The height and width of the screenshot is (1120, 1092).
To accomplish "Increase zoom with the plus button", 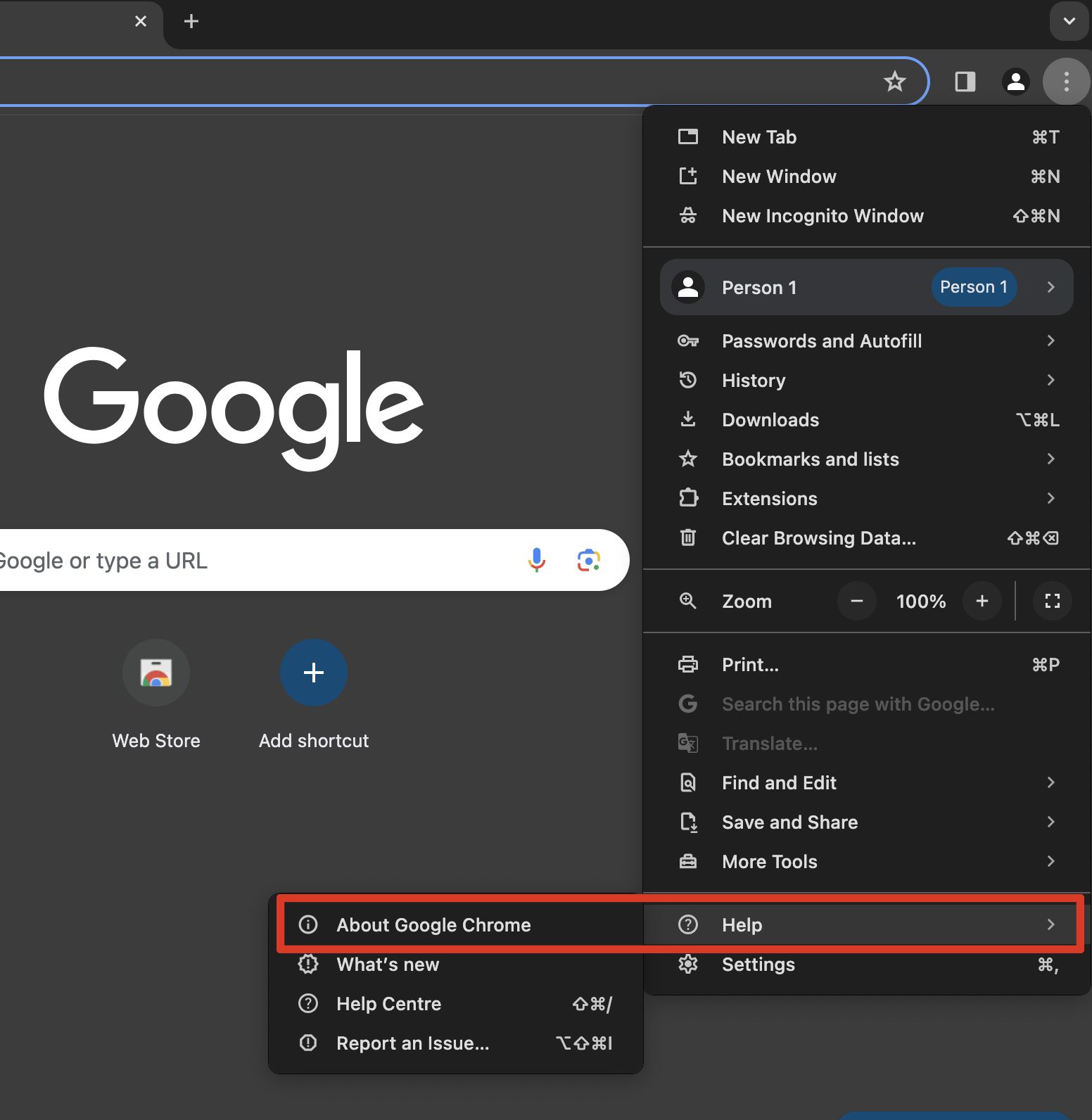I will pyautogui.click(x=982, y=601).
